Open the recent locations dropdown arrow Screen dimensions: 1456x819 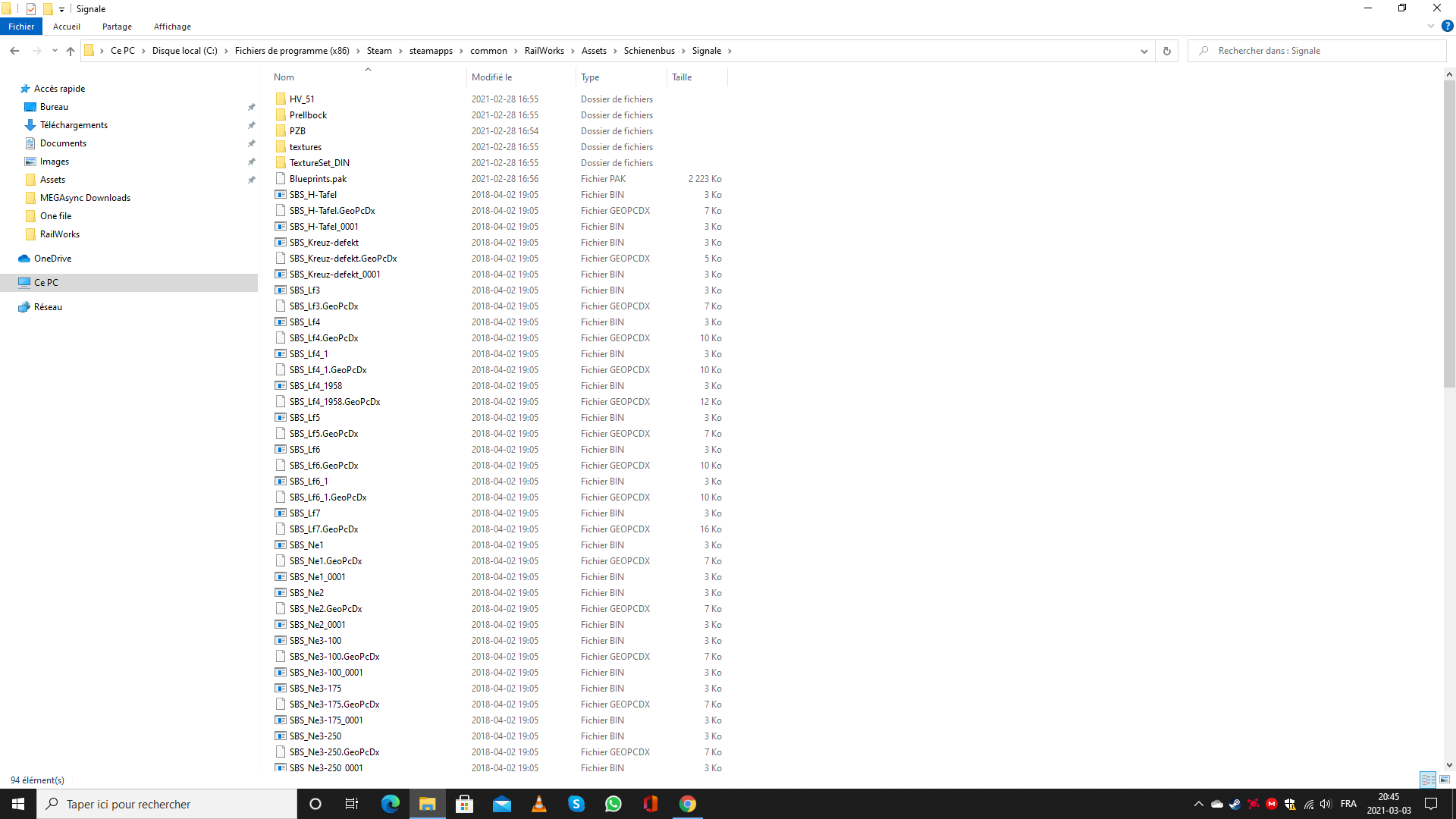[55, 51]
